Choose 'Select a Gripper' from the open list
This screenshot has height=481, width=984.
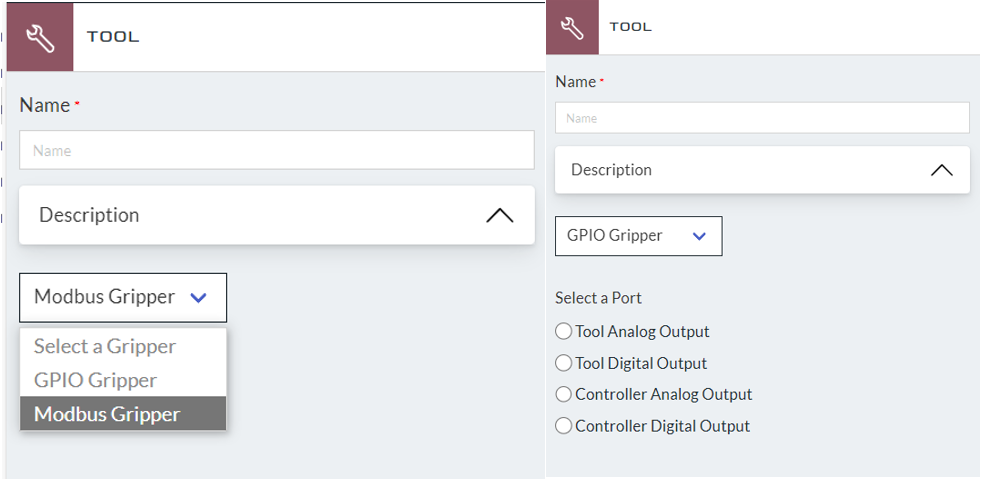(105, 346)
